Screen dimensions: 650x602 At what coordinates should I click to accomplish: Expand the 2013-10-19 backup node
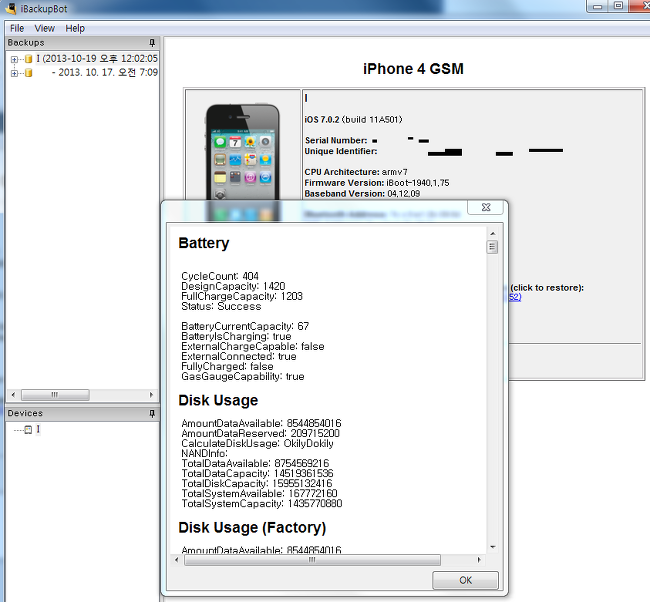15,59
